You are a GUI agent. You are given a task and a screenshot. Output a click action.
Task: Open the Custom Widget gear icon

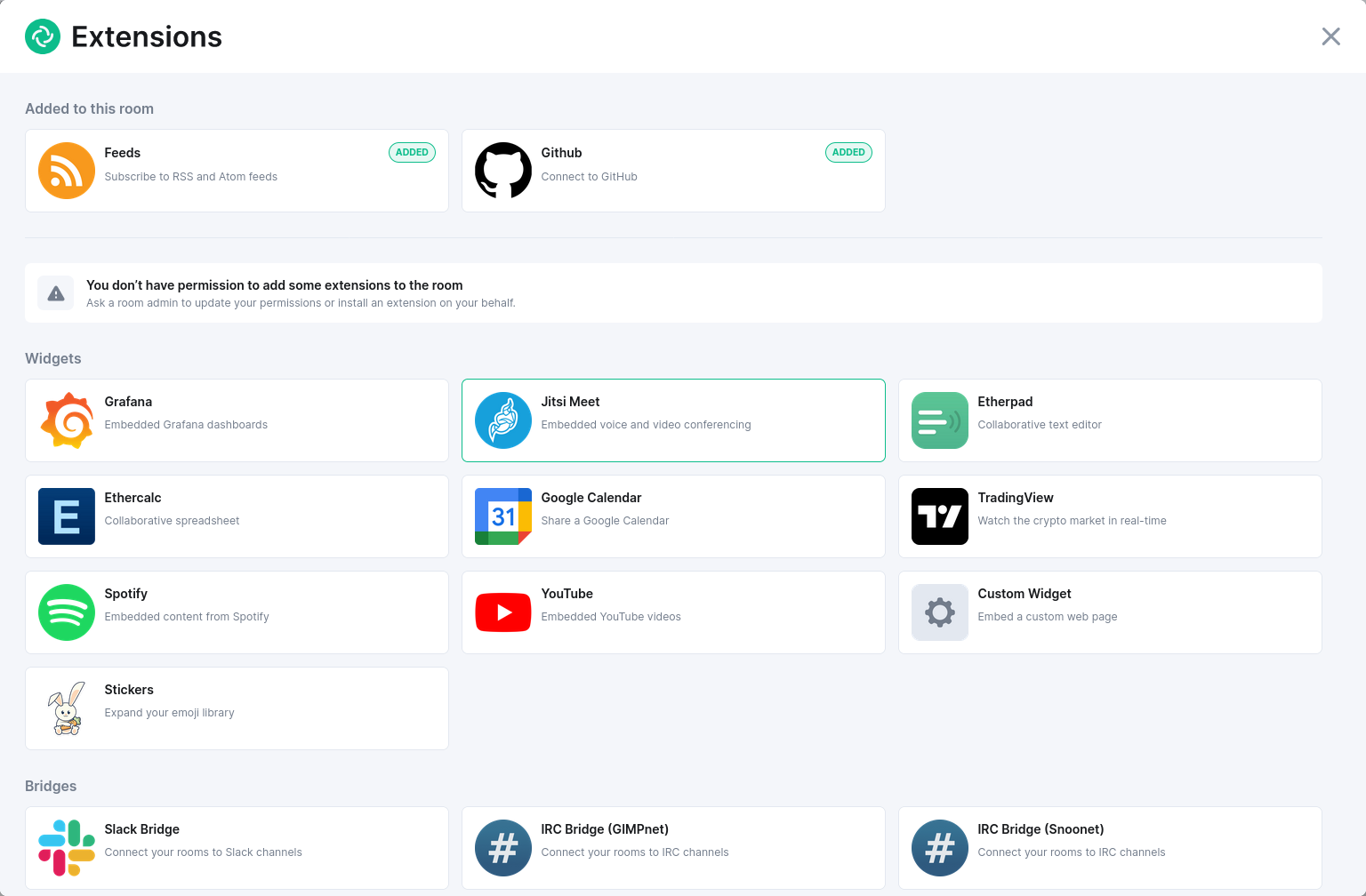pos(939,612)
